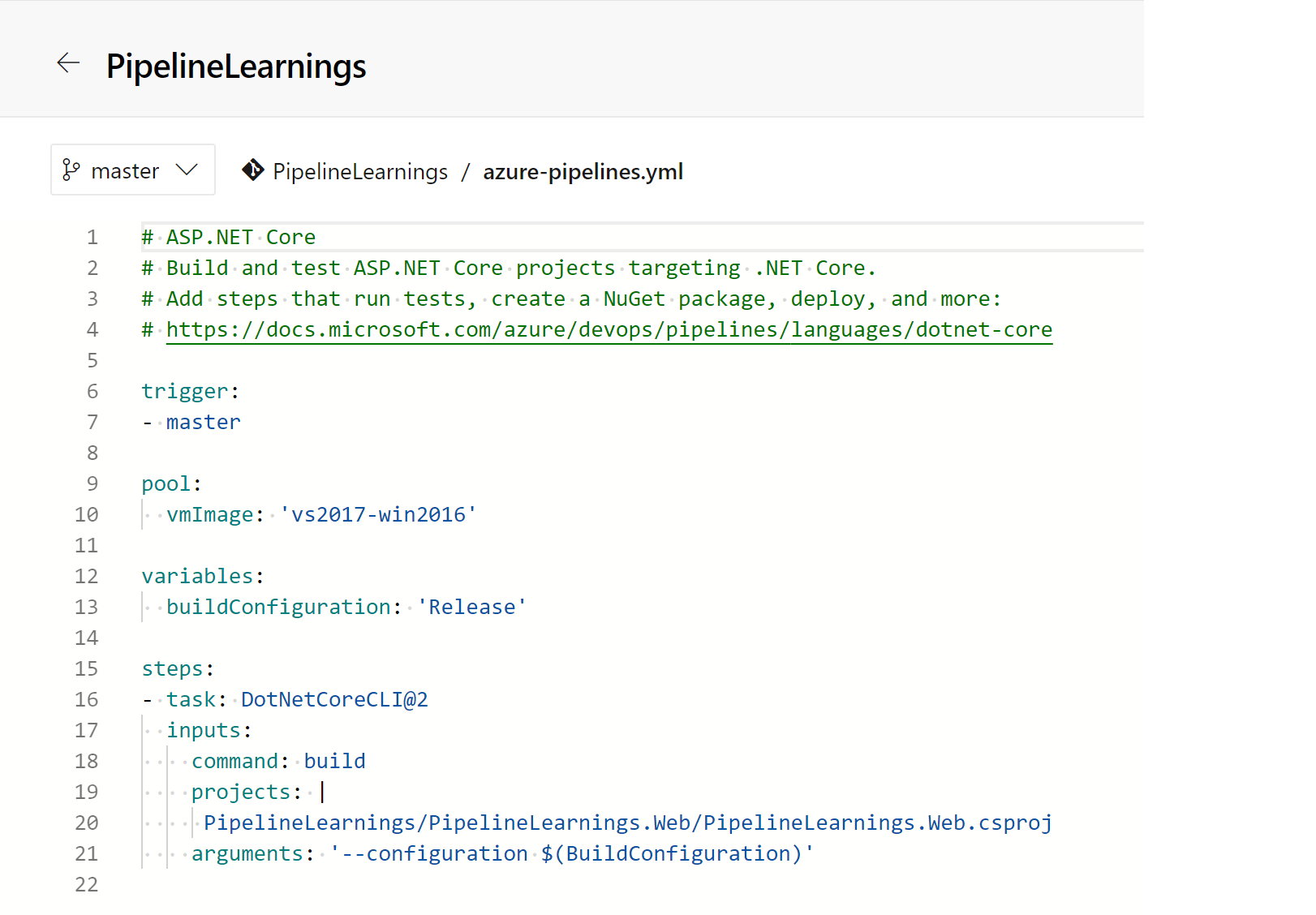Click the steps keyword on line 15
The height and width of the screenshot is (915, 1316).
[x=173, y=669]
